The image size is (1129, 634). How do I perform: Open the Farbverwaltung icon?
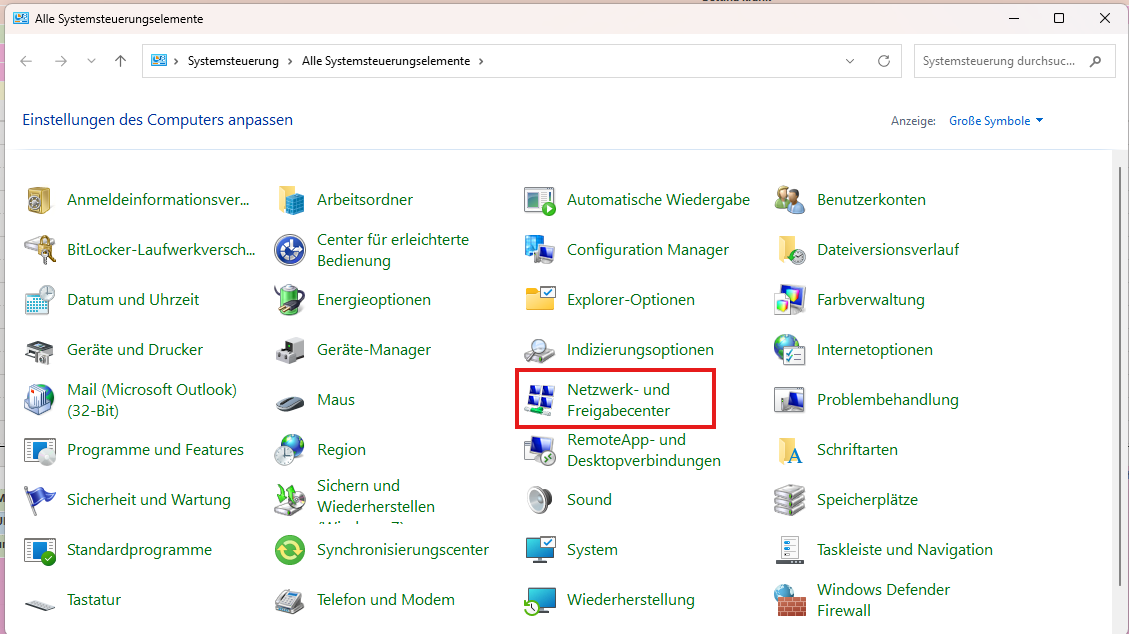790,300
